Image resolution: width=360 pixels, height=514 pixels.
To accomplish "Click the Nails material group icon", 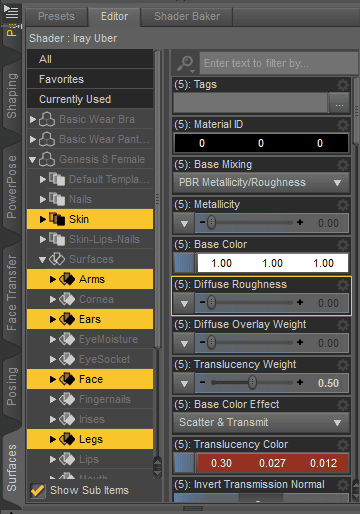I will (57, 199).
